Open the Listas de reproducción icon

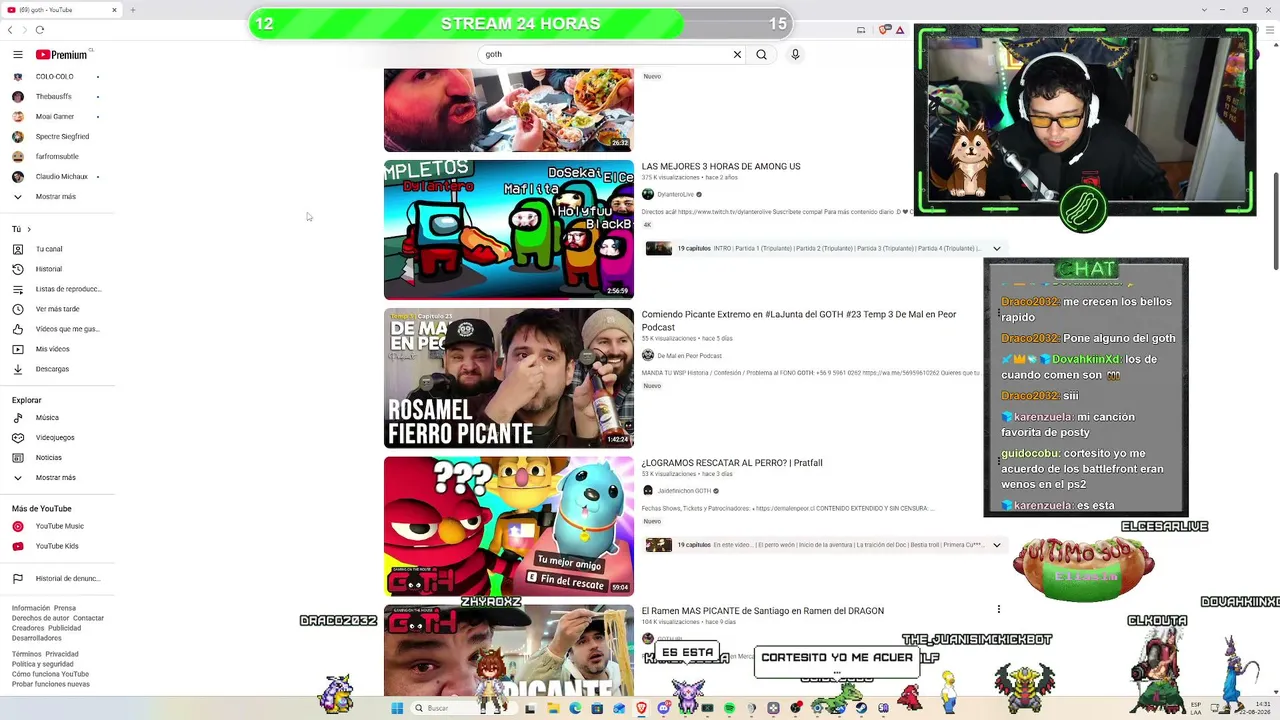18,289
